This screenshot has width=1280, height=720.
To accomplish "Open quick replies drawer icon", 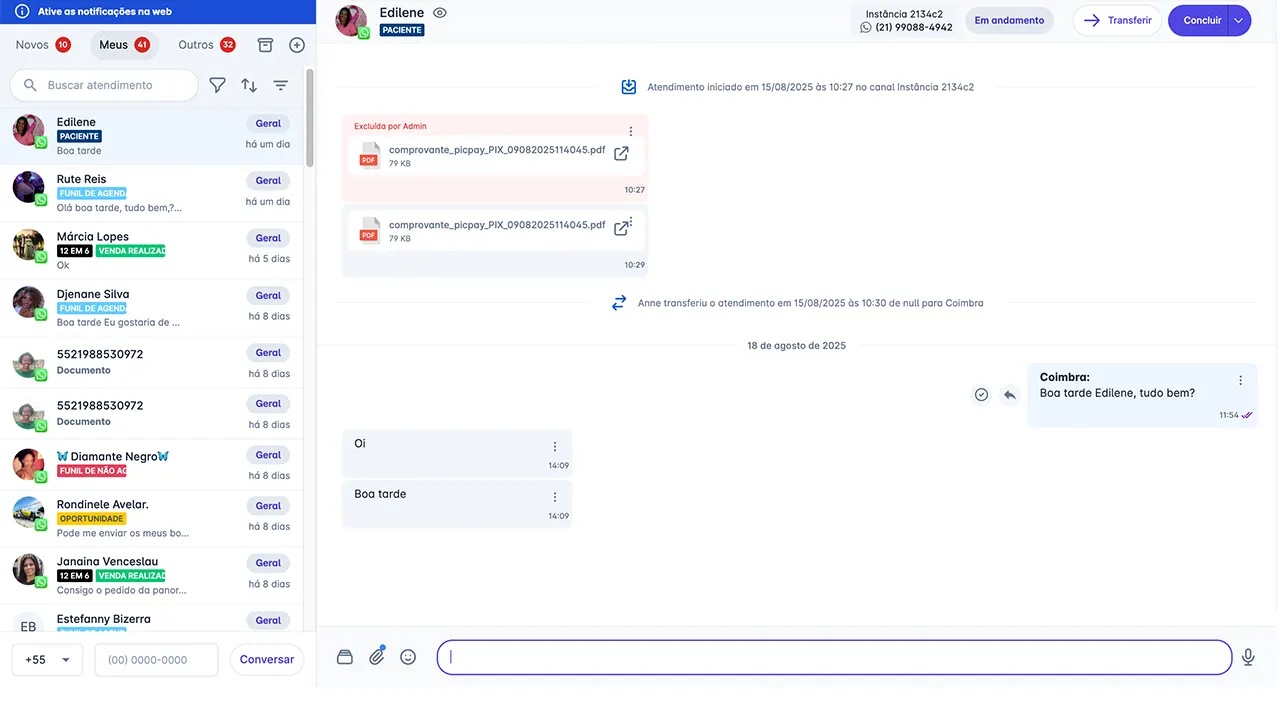I will (345, 657).
